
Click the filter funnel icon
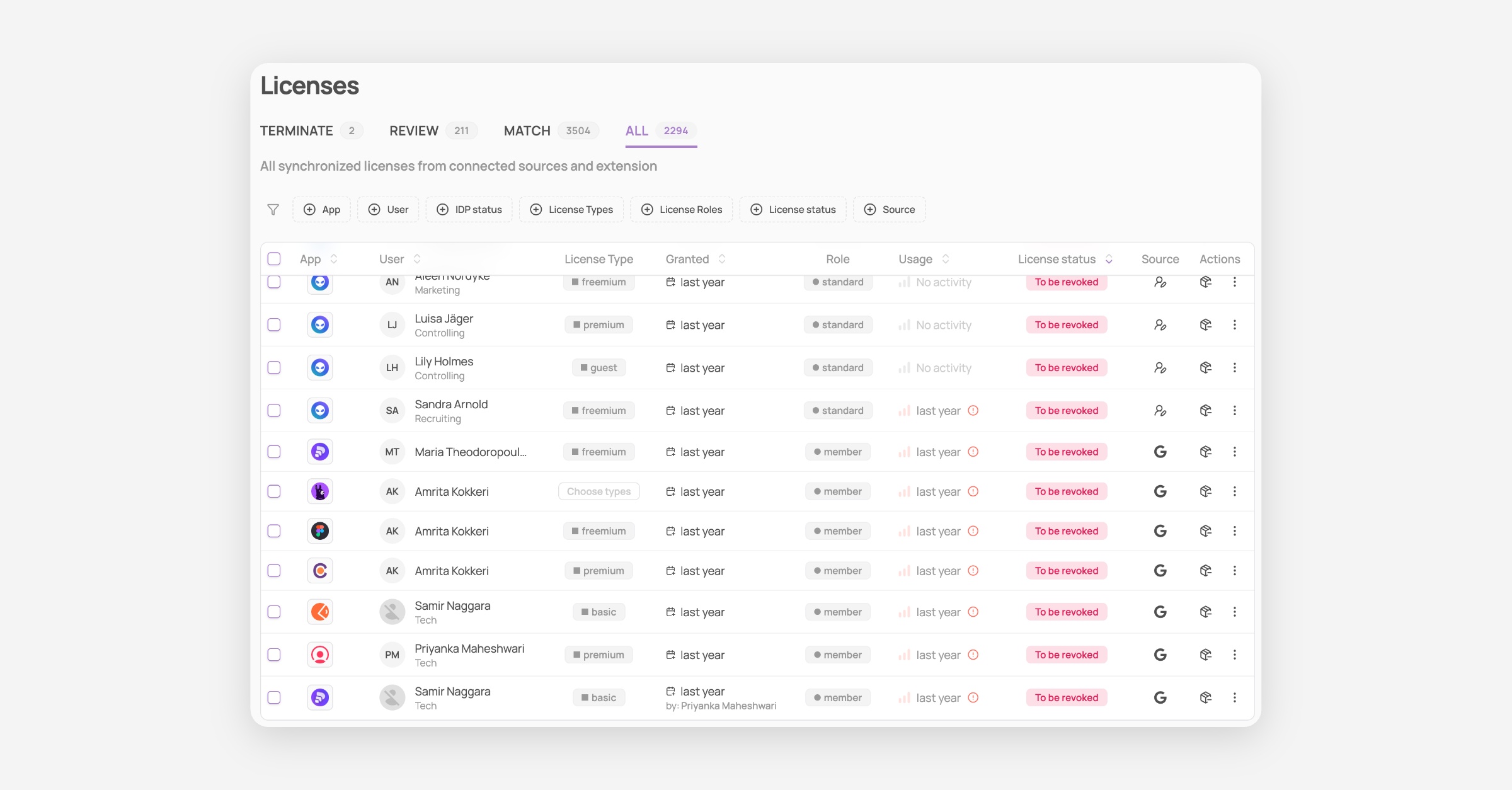273,210
